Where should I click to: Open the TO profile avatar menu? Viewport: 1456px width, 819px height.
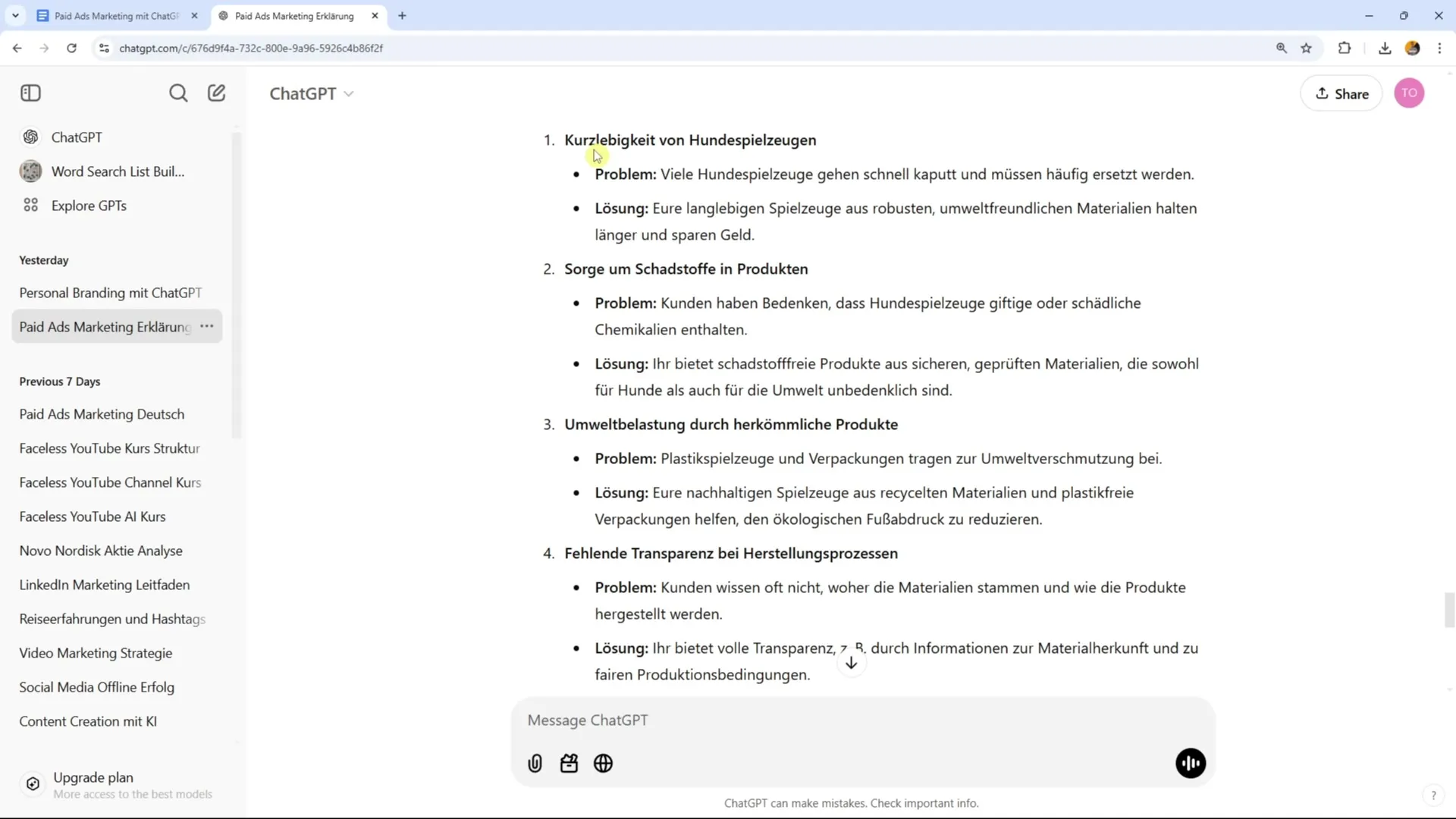1409,93
